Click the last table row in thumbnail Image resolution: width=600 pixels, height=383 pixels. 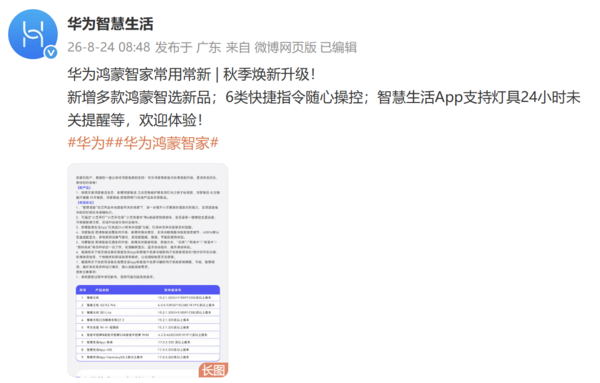[148, 357]
